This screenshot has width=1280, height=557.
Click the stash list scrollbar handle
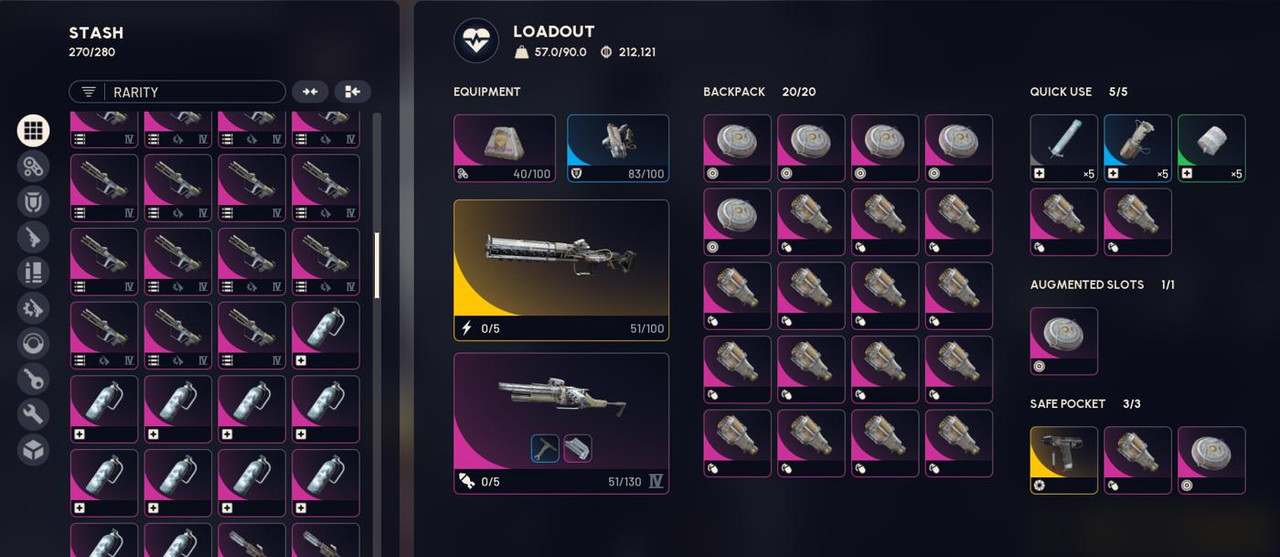pyautogui.click(x=377, y=265)
